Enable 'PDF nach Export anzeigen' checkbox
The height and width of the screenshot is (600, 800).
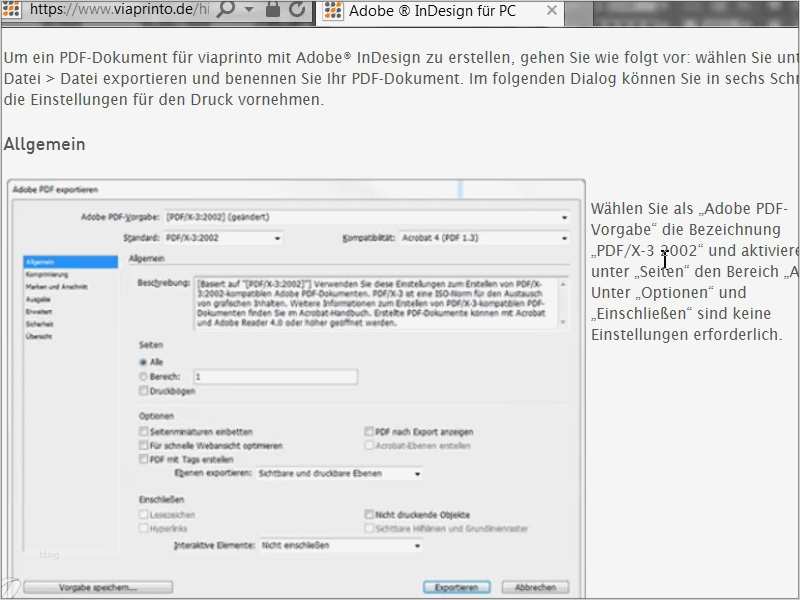(369, 432)
